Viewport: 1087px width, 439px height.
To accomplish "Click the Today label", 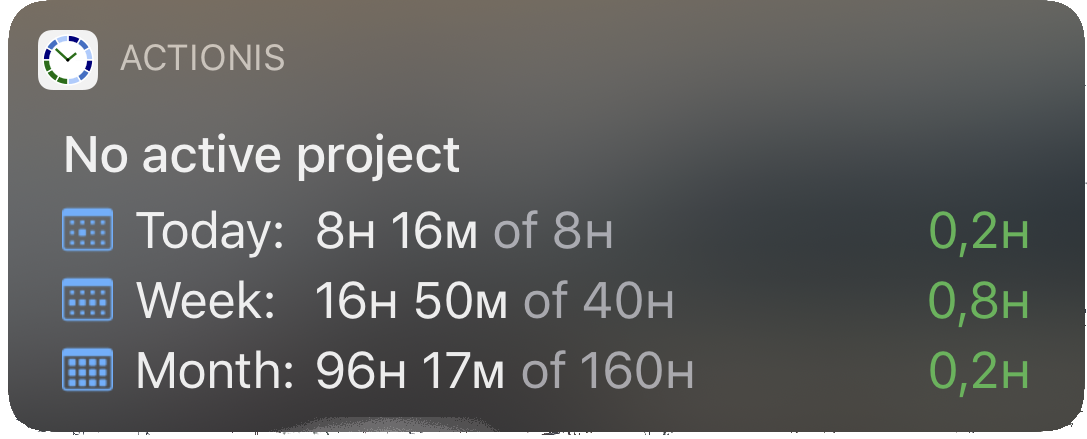I will click(210, 232).
